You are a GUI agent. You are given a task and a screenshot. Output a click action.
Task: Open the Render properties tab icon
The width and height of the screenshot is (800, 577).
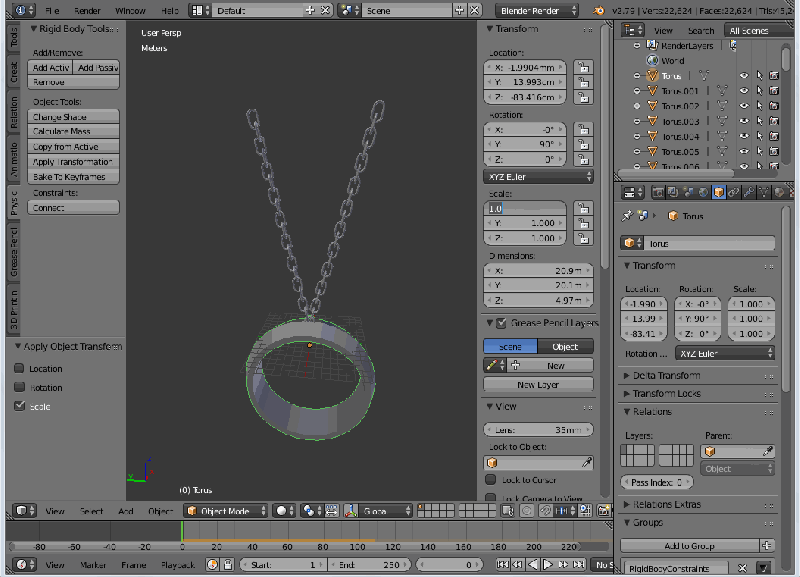(657, 192)
